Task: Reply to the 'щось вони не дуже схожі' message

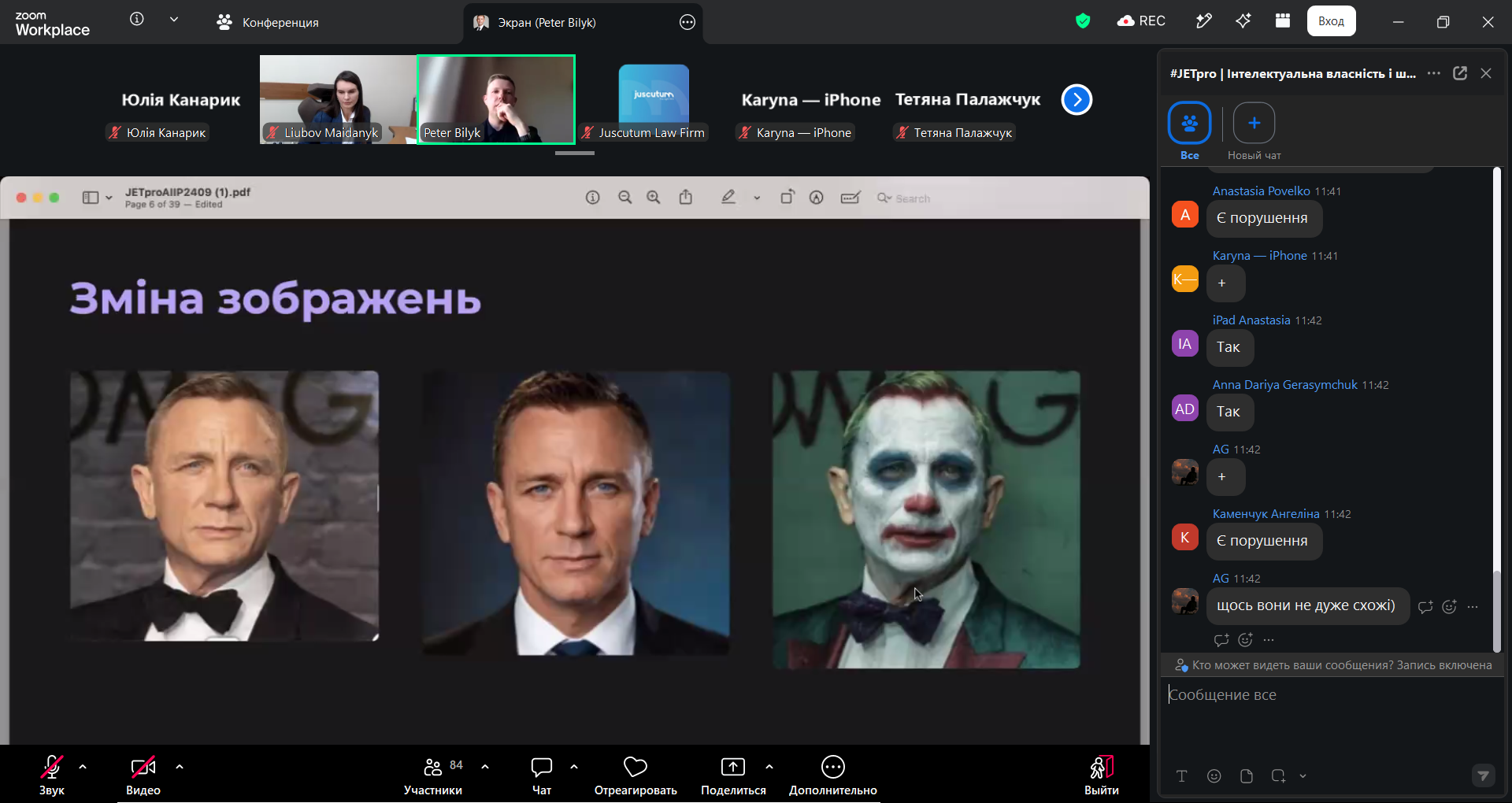Action: point(1425,606)
